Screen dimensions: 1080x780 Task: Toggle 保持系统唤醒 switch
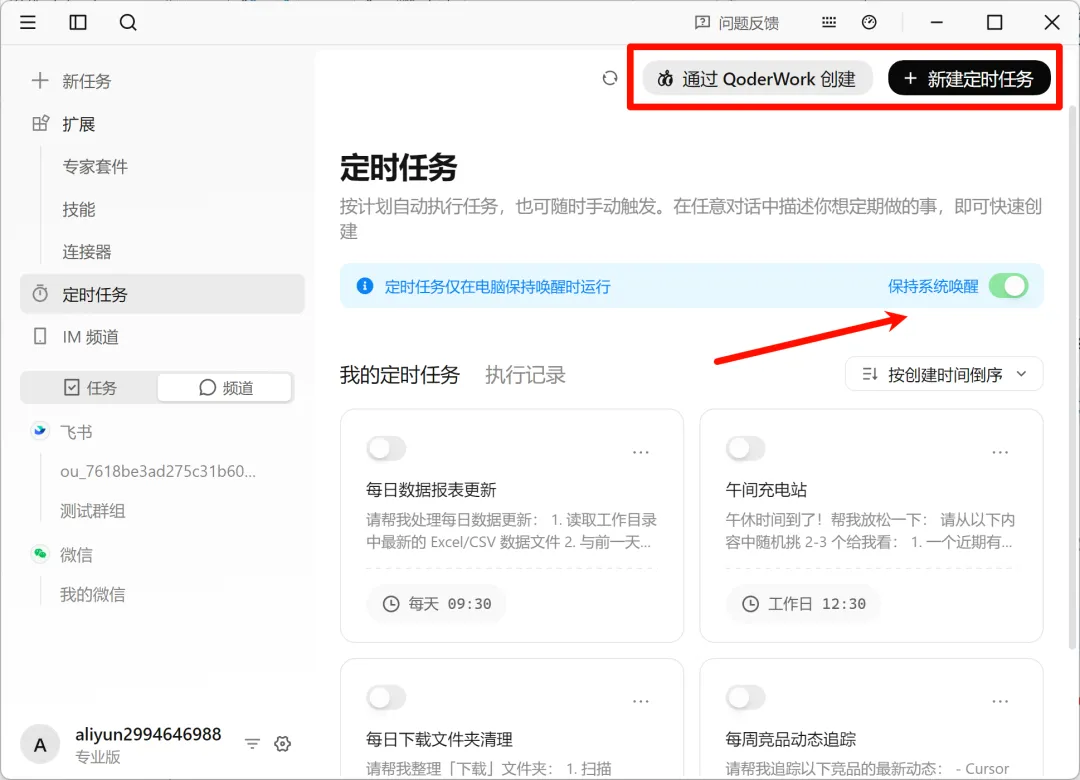(1008, 286)
